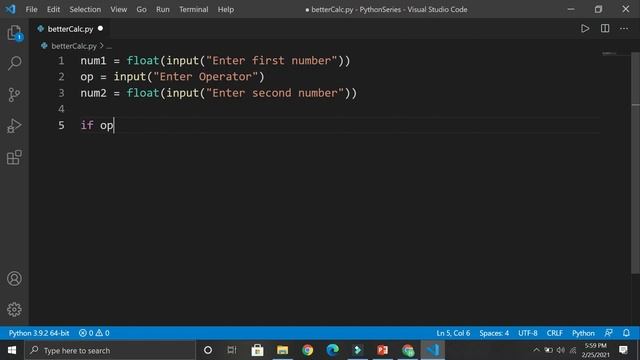Change indentation via Spaces: 4
640x360 pixels.
(x=494, y=333)
